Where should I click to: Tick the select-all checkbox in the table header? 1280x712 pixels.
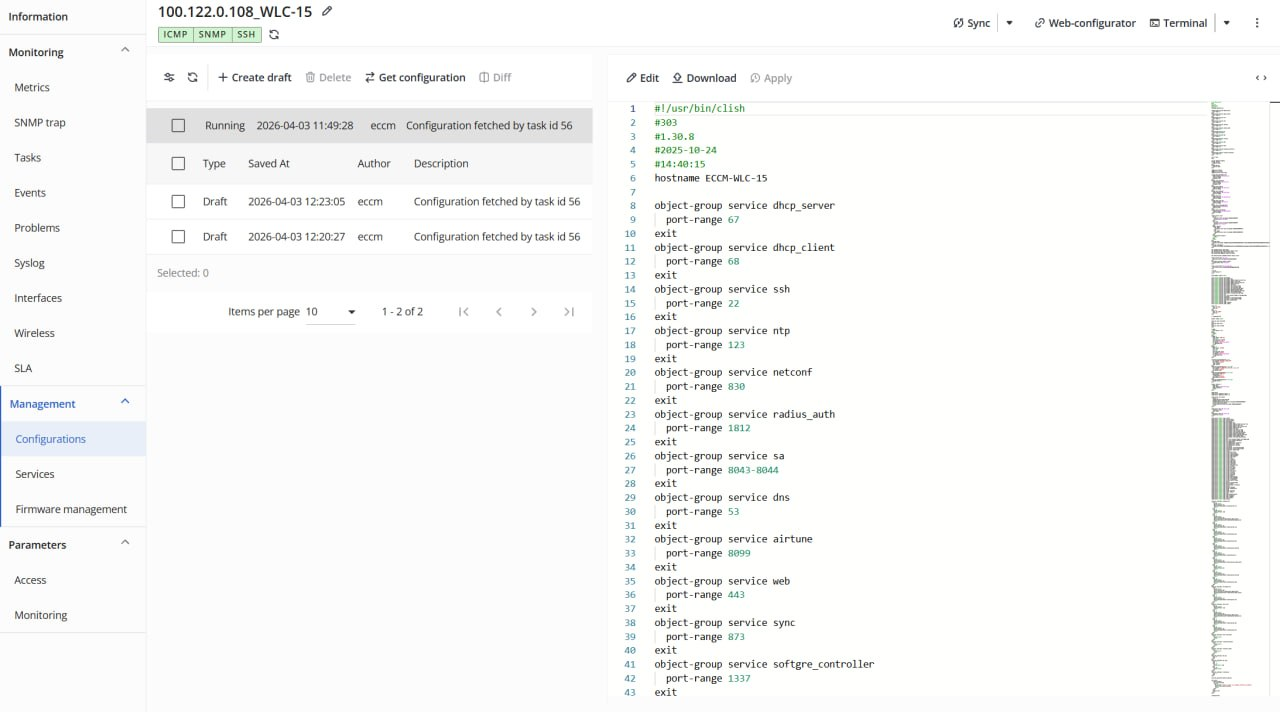click(178, 164)
